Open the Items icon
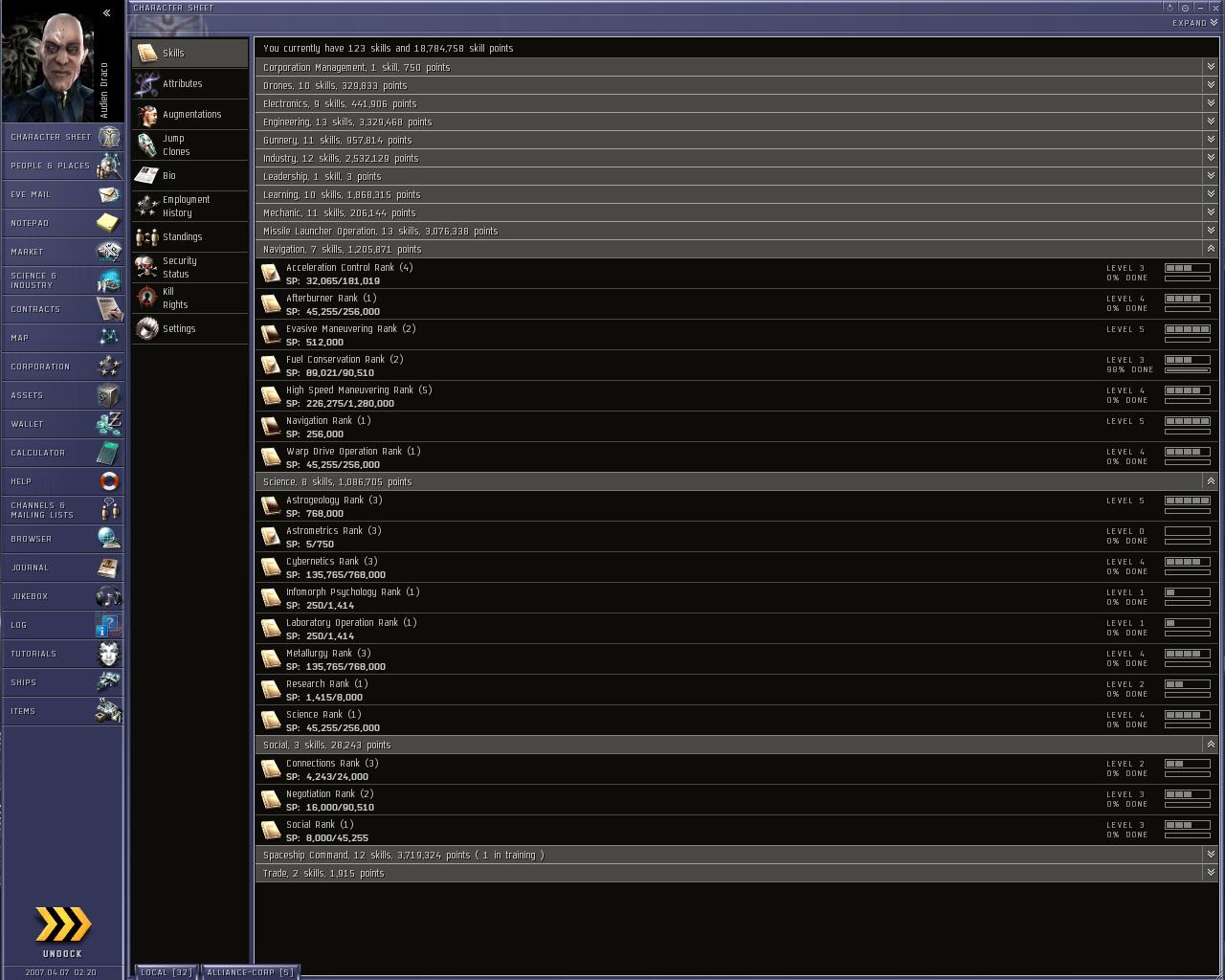The width and height of the screenshot is (1225, 980). coord(109,711)
